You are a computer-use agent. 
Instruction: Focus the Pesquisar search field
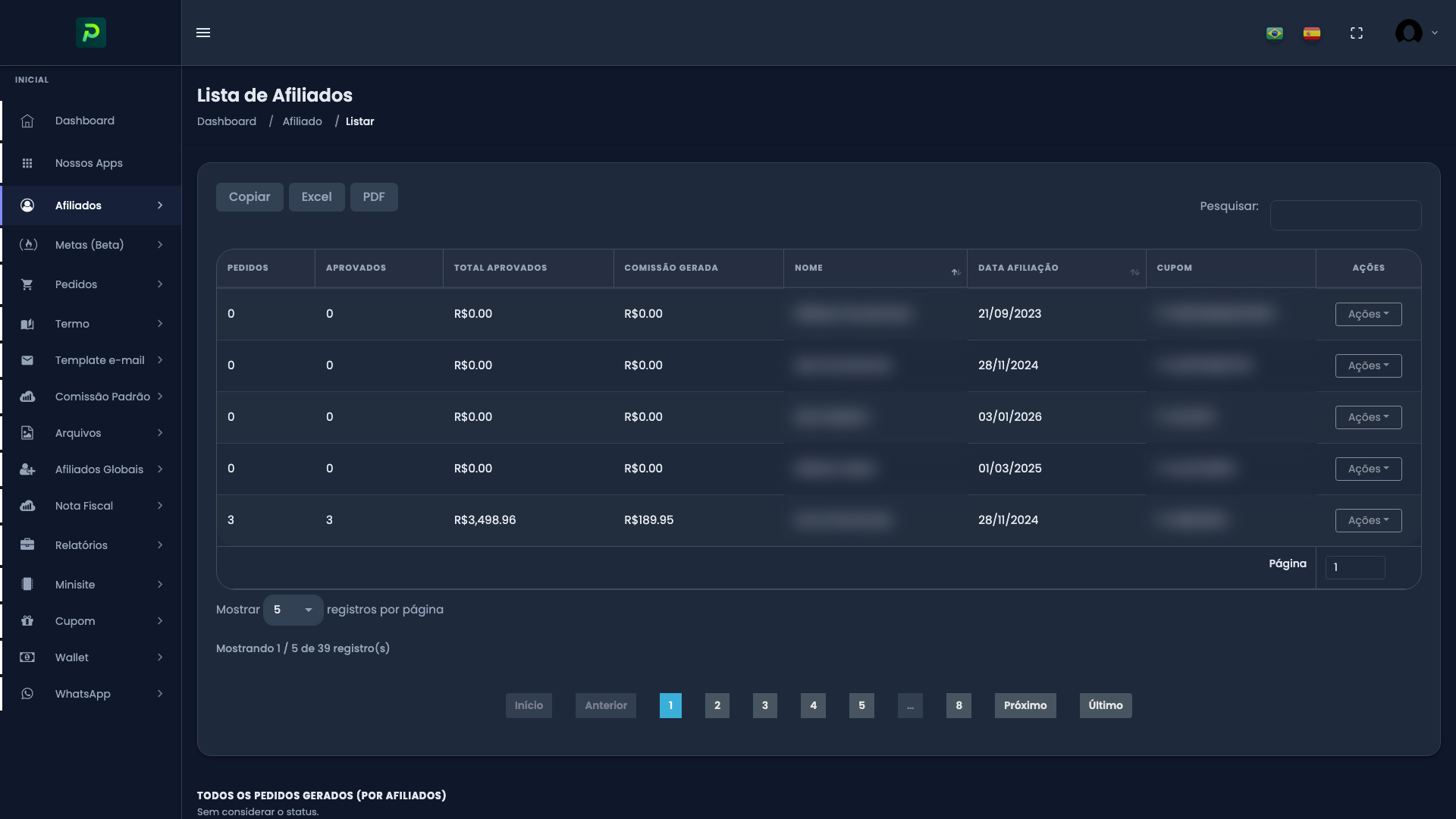point(1345,215)
